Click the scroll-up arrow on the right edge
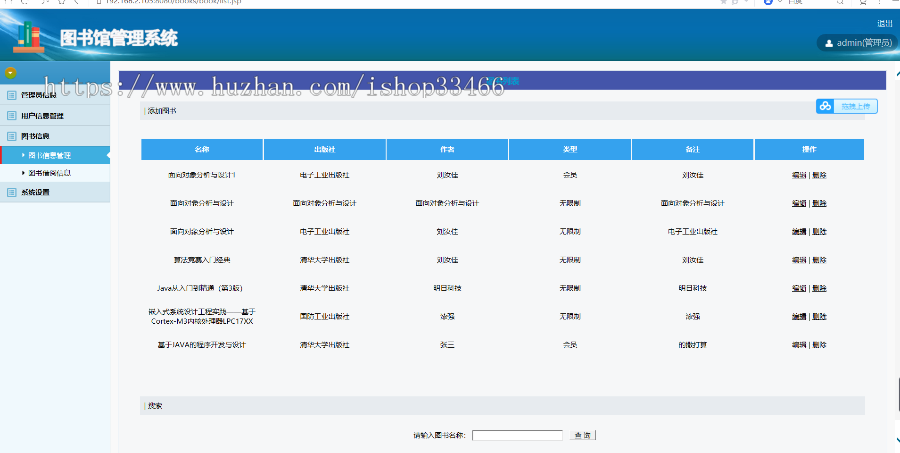 pos(897,73)
